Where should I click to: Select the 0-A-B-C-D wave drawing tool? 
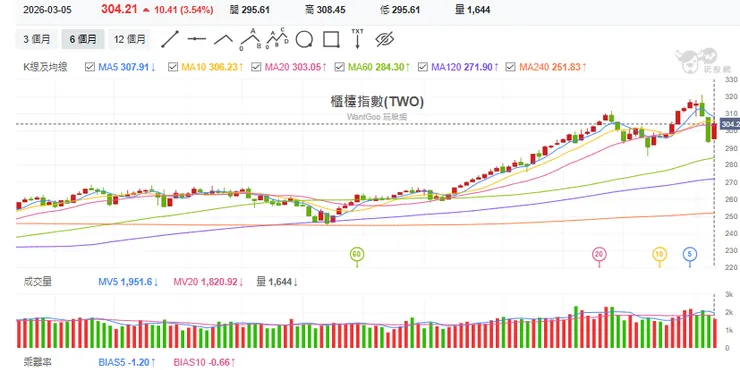point(278,39)
